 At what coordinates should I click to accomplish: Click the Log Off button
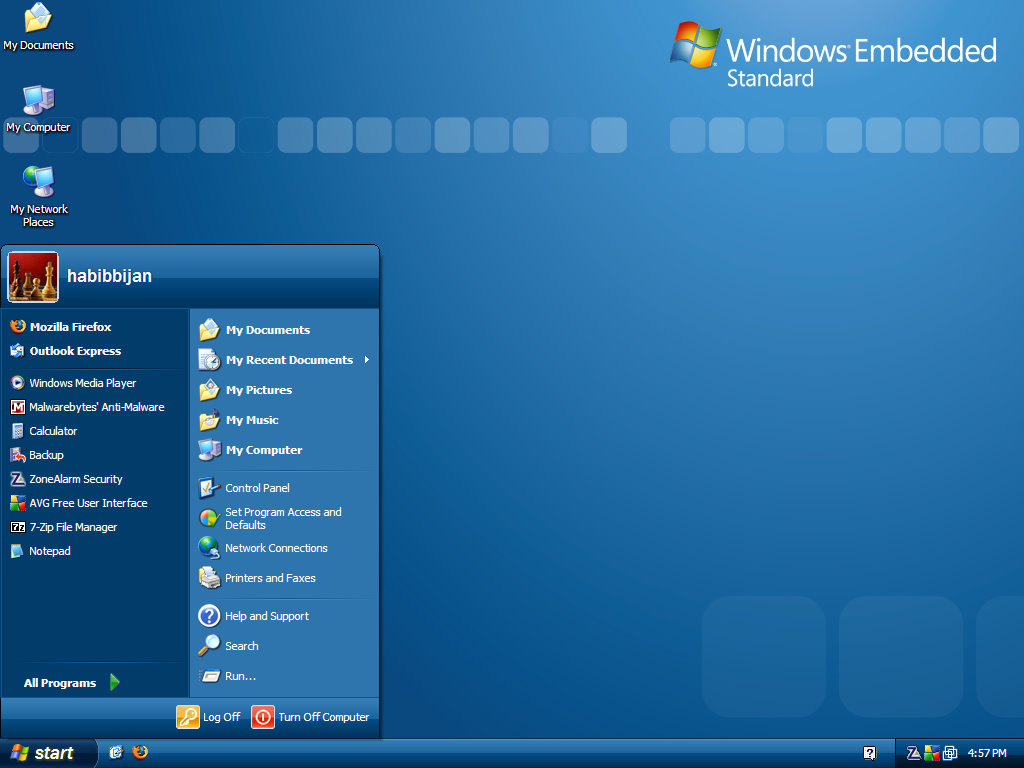coord(209,717)
